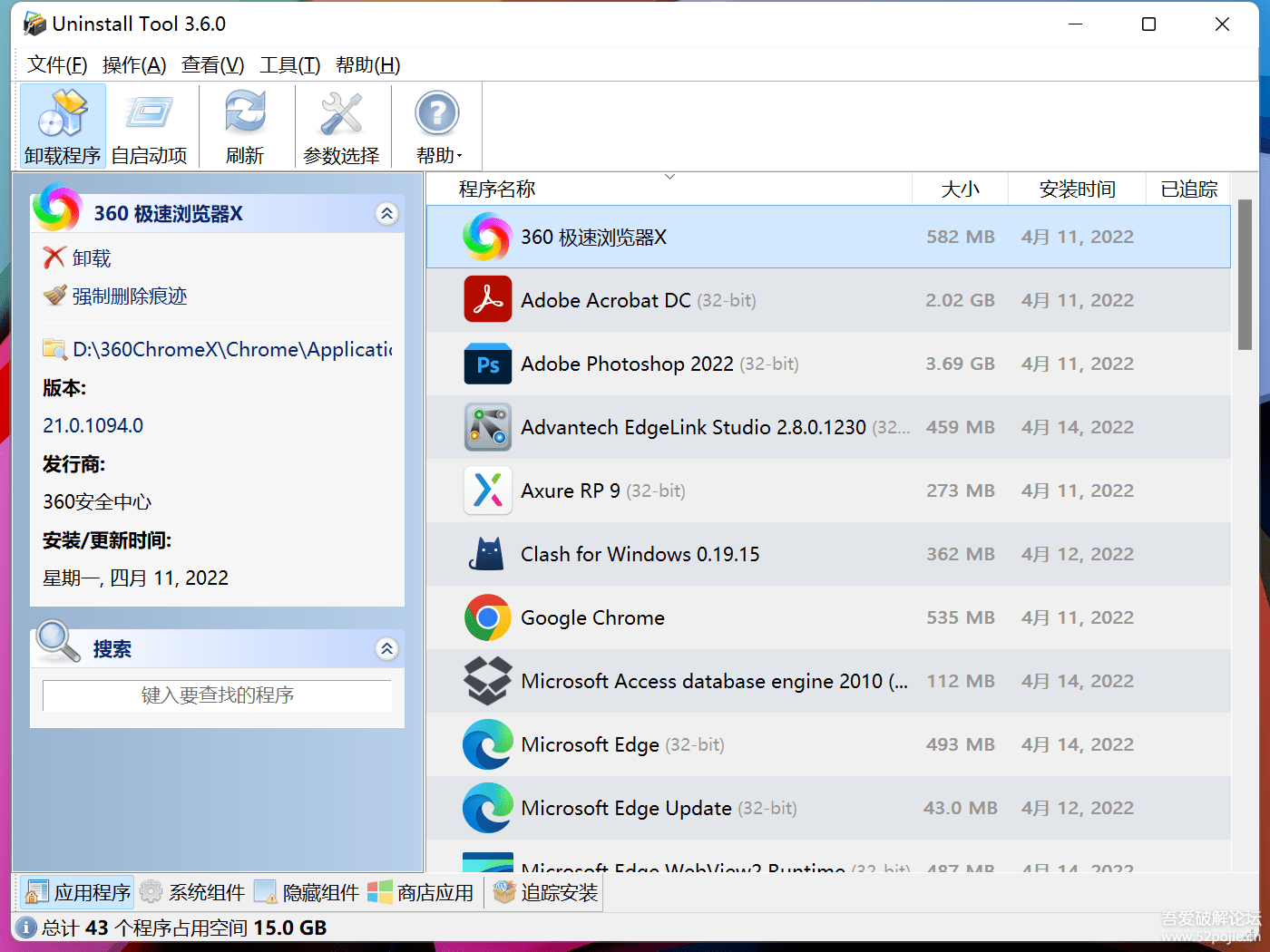Click 星期一, 四月 11, 2022 install date
Image resolution: width=1270 pixels, height=952 pixels.
[135, 578]
